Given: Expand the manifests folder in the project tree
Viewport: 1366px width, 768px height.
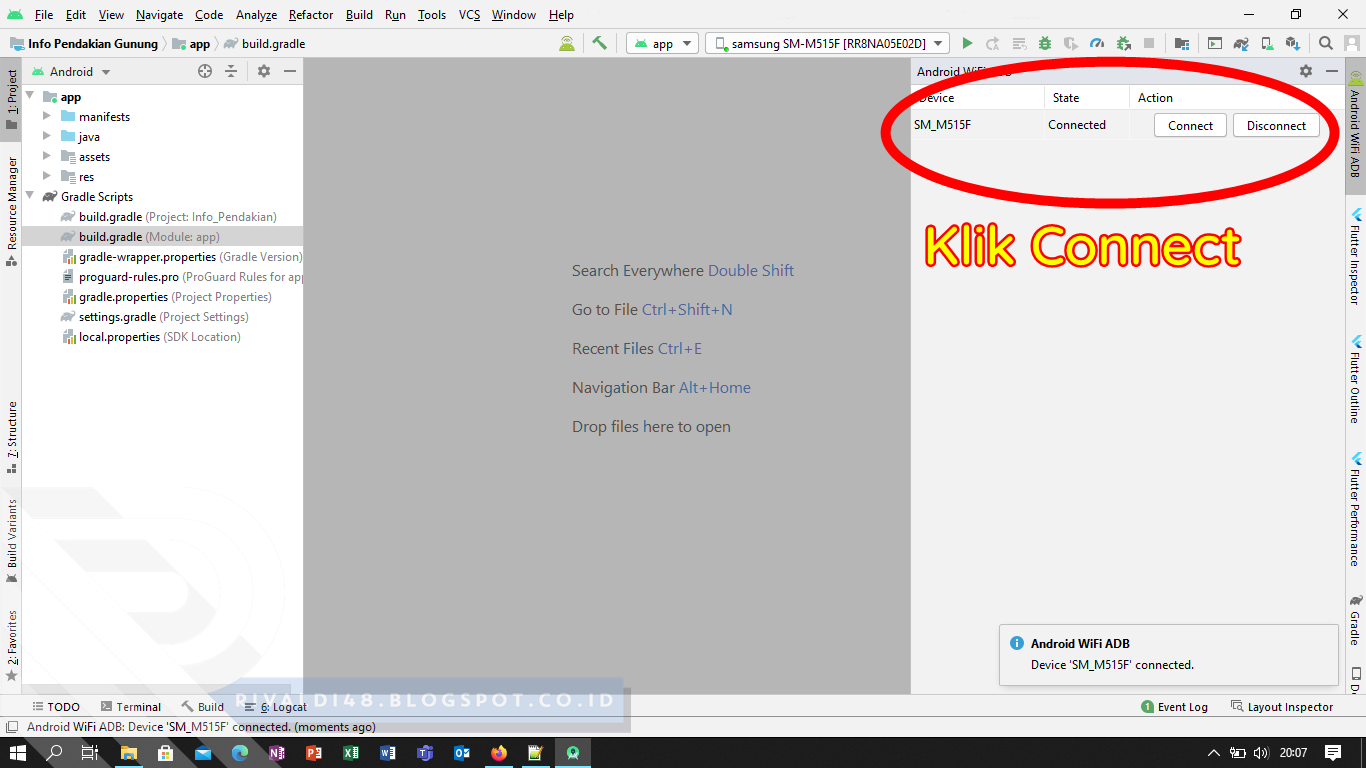Looking at the screenshot, I should (46, 116).
